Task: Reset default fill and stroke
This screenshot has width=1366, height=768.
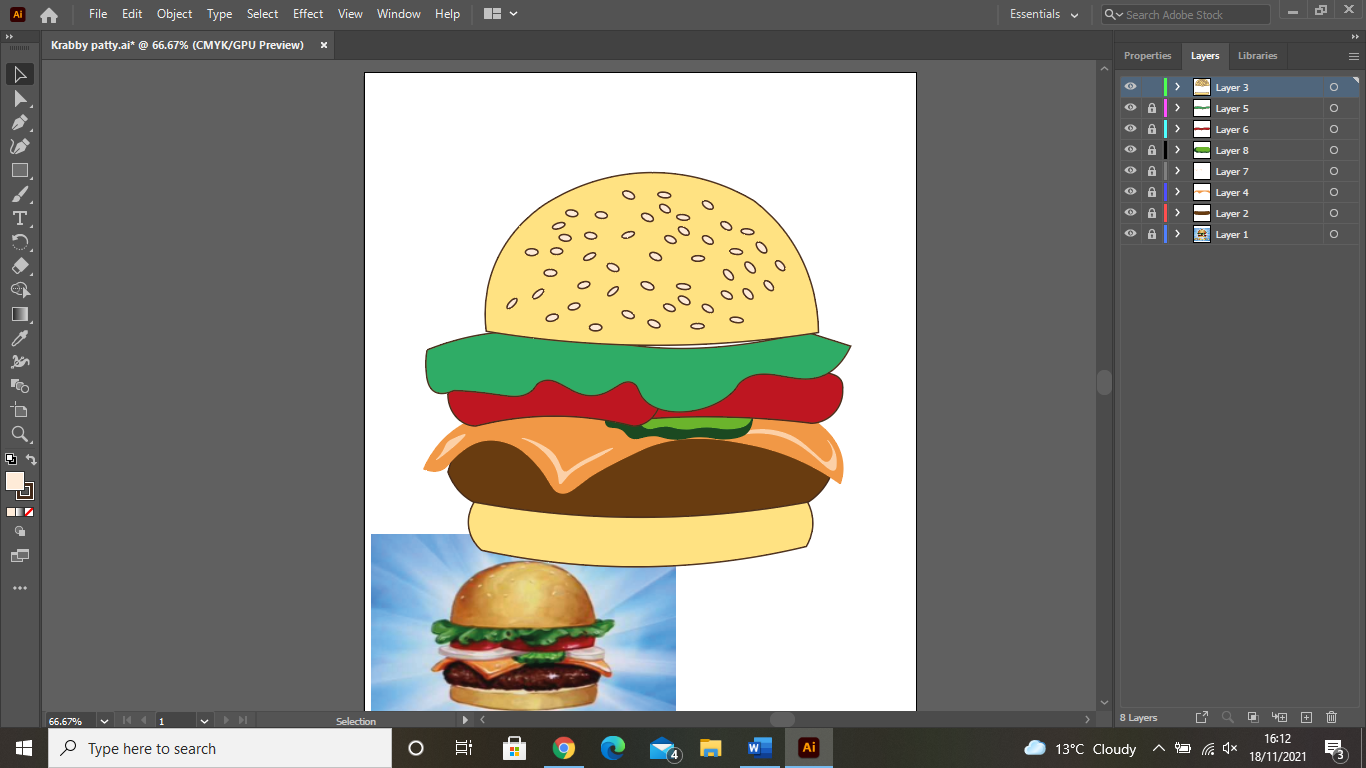Action: 11,460
